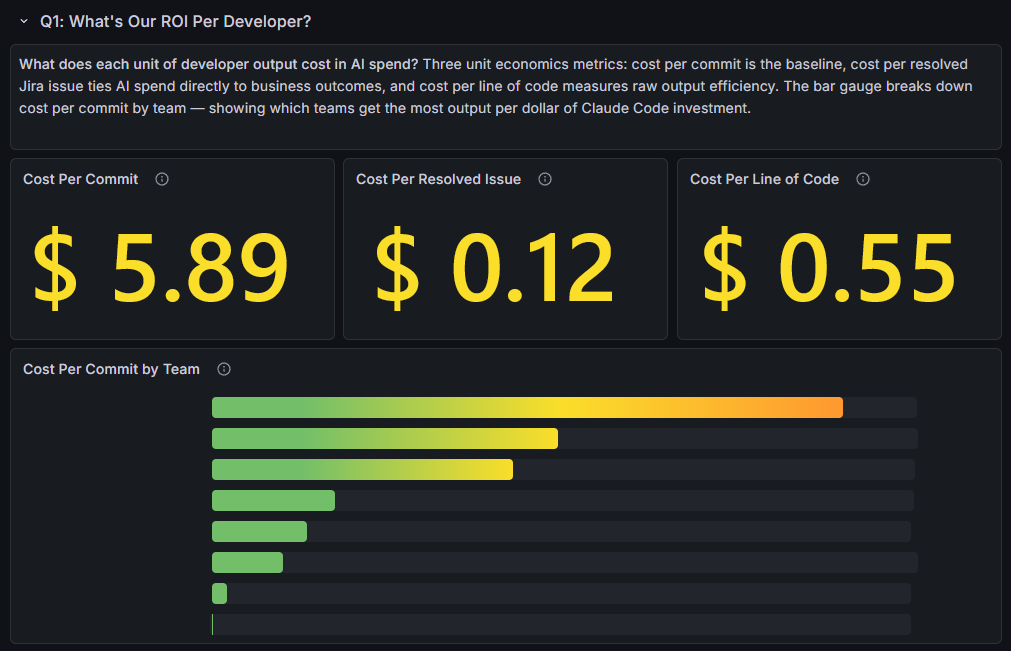
Task: Click the shortest green bar at bottom
Action: (219, 593)
